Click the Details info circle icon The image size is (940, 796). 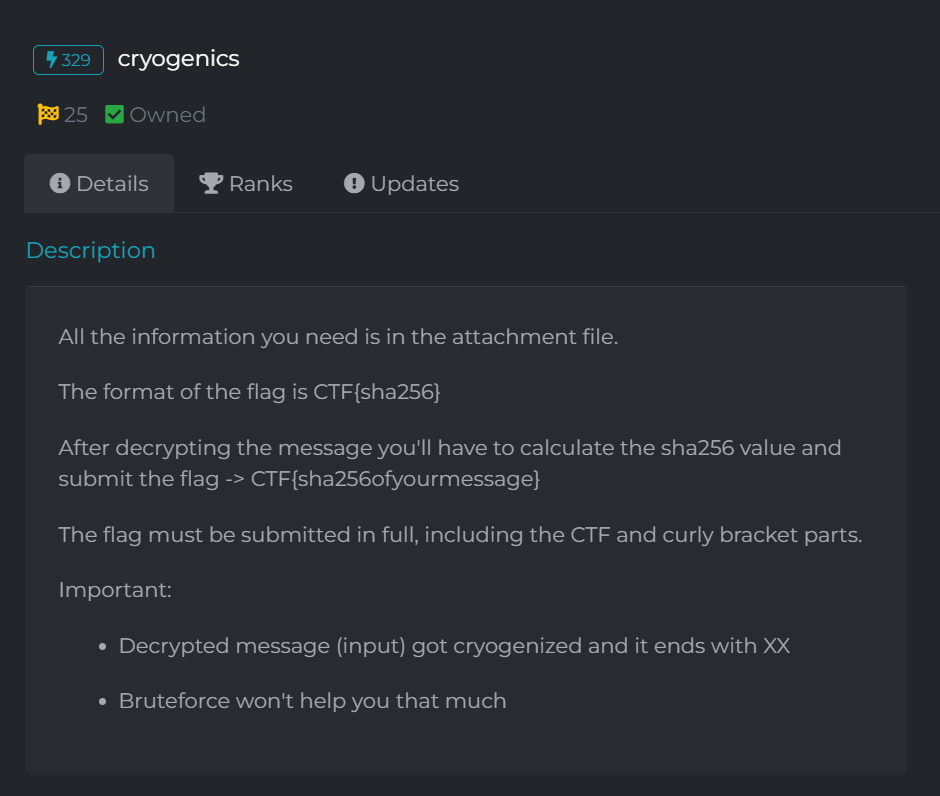(x=59, y=183)
